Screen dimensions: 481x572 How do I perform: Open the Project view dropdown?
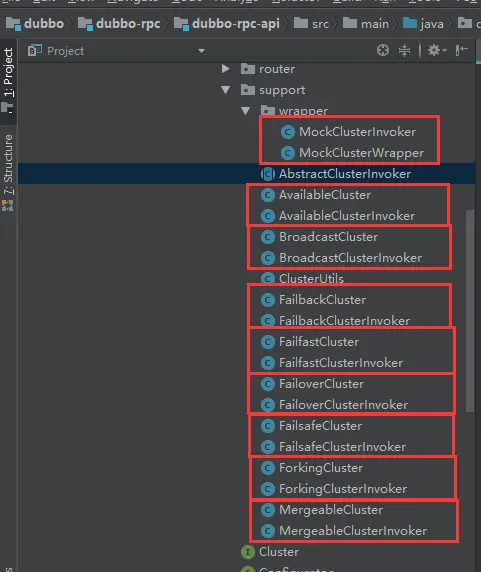(x=201, y=51)
